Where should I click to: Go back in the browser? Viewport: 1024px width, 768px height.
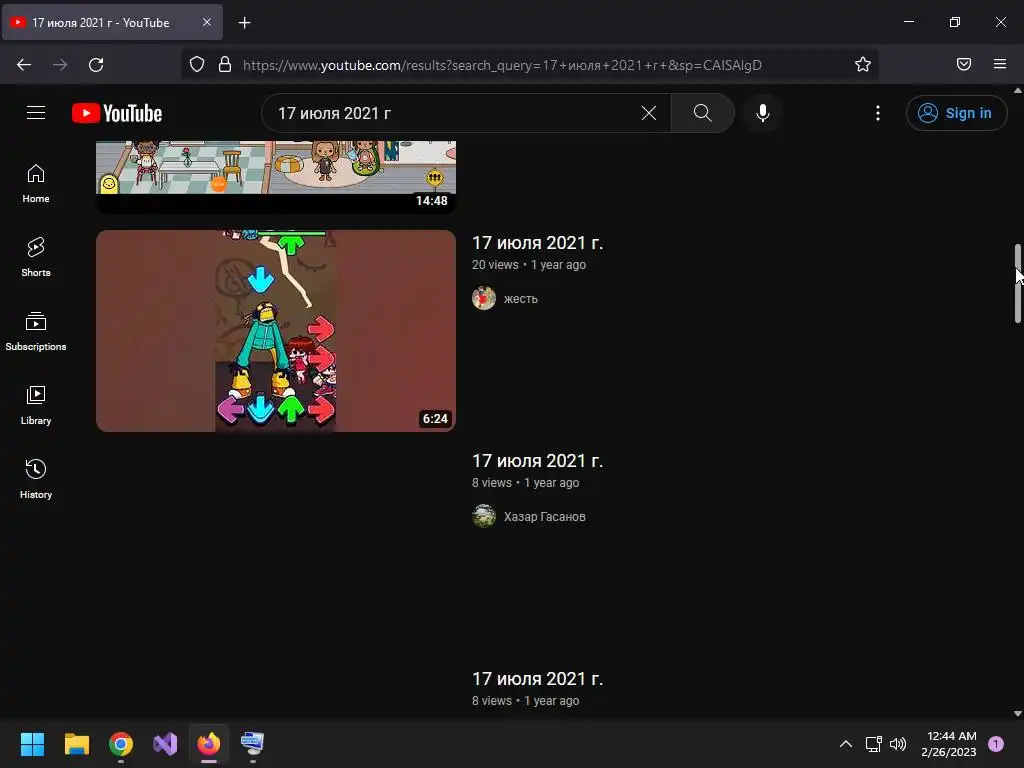click(x=24, y=65)
